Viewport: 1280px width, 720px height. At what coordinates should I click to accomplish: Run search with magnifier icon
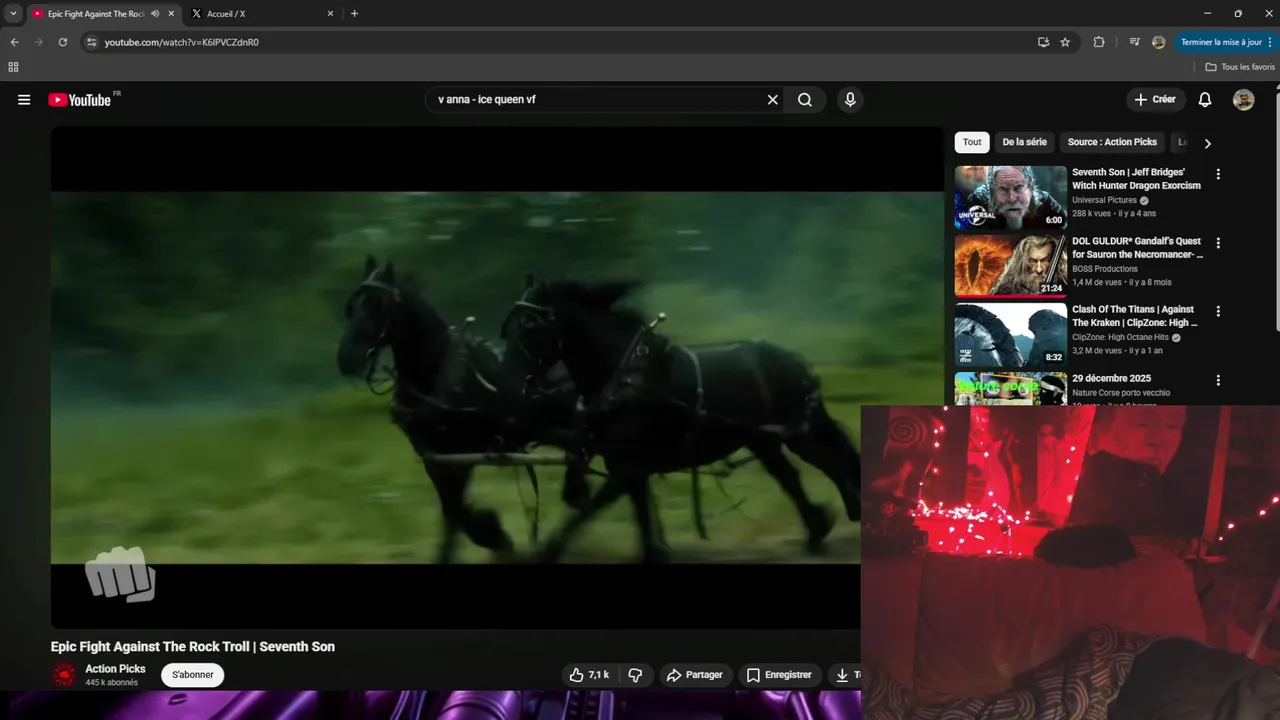(805, 100)
